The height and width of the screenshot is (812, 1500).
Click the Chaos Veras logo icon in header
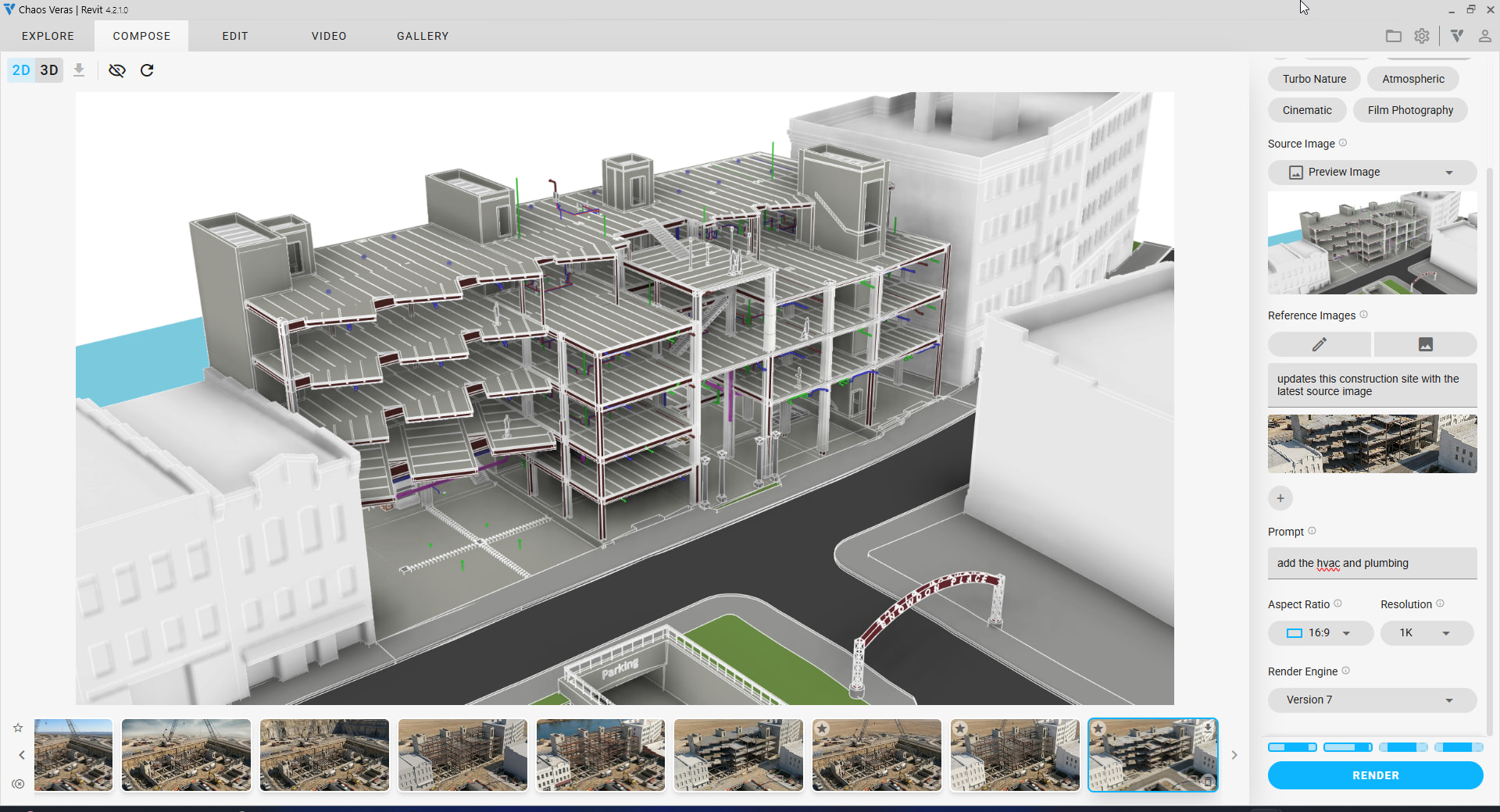coord(1457,36)
